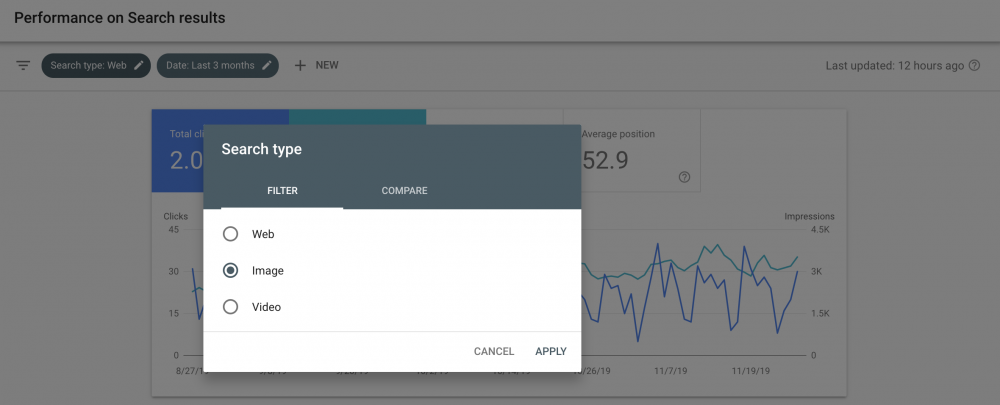Open the Search type: Web chip
The width and height of the screenshot is (1000, 405).
click(x=88, y=66)
